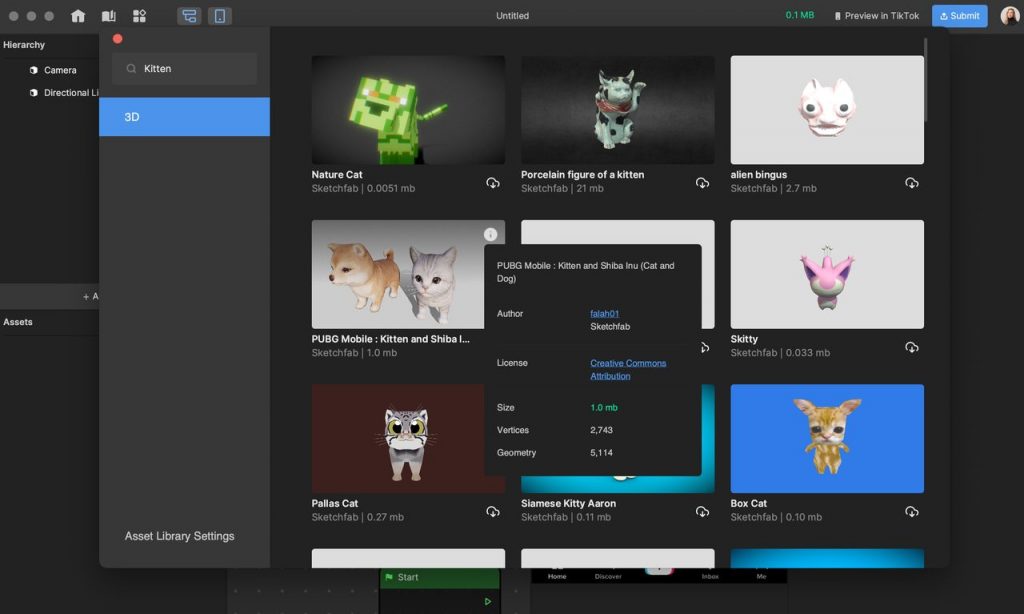Click the Kitten search field
Image resolution: width=1024 pixels, height=614 pixels.
click(184, 69)
